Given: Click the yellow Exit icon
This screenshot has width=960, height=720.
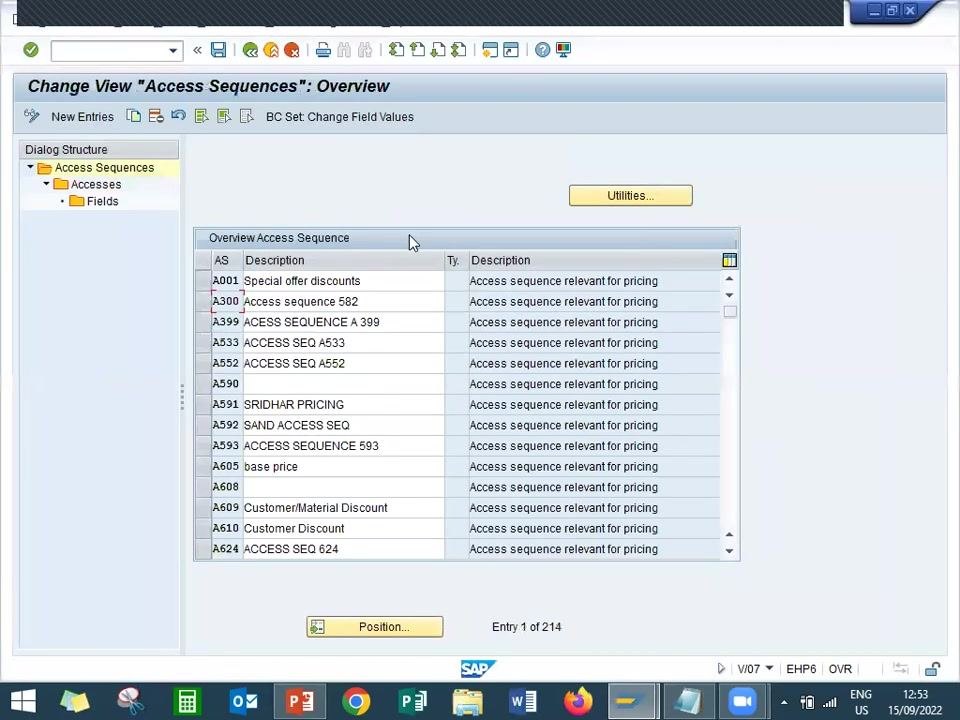Looking at the screenshot, I should pos(271,50).
